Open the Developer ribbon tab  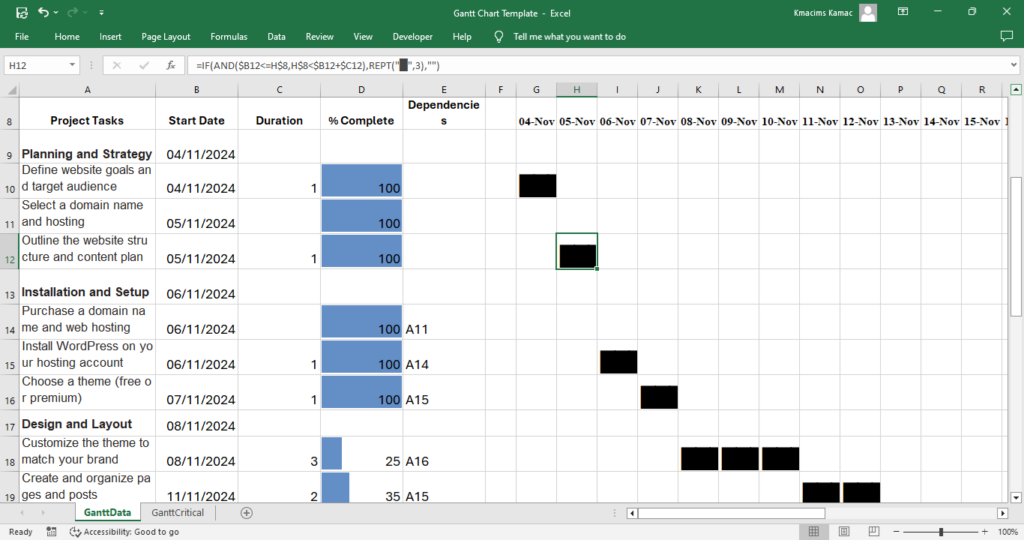412,37
